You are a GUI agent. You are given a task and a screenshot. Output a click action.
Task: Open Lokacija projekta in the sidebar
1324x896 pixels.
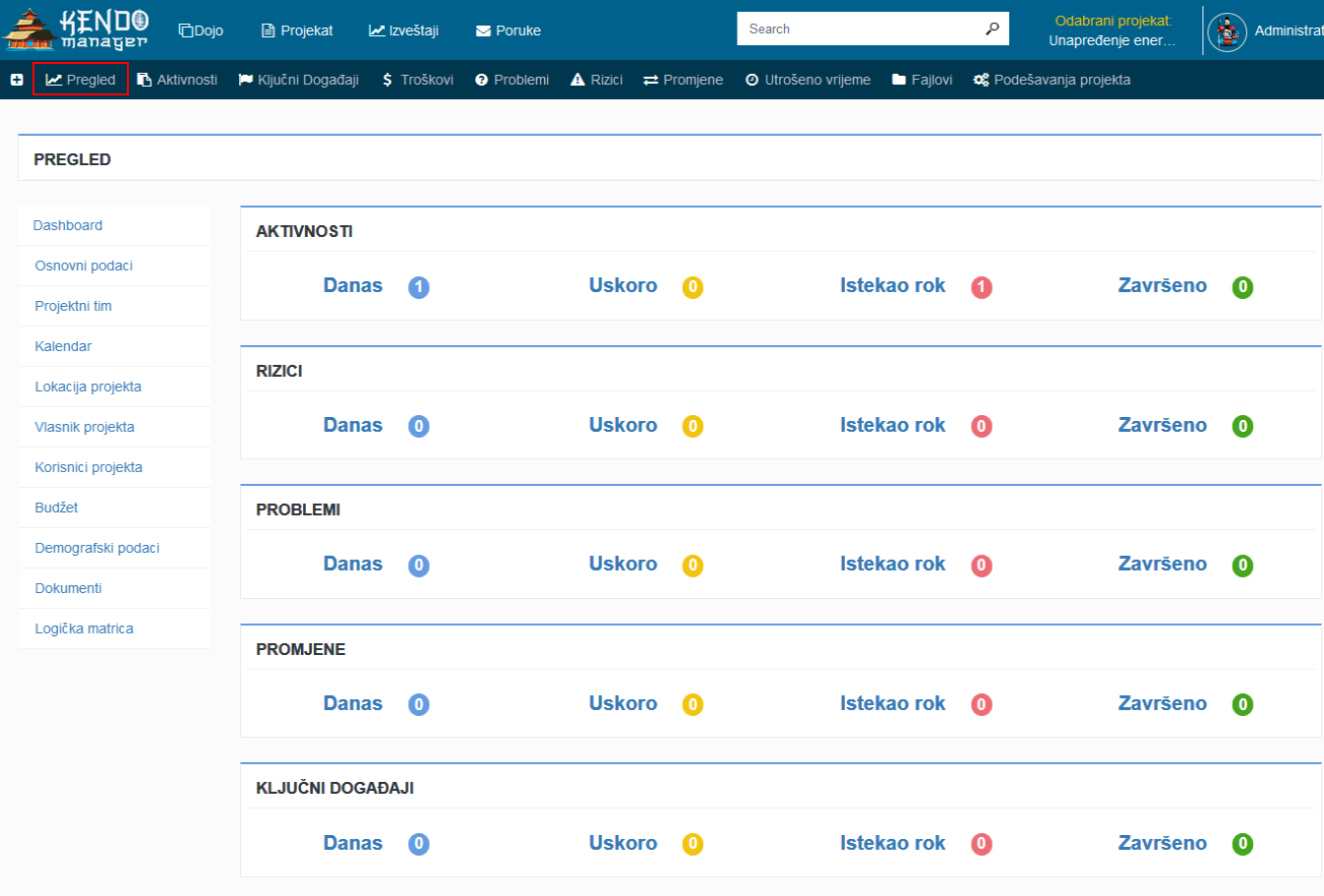tap(89, 387)
